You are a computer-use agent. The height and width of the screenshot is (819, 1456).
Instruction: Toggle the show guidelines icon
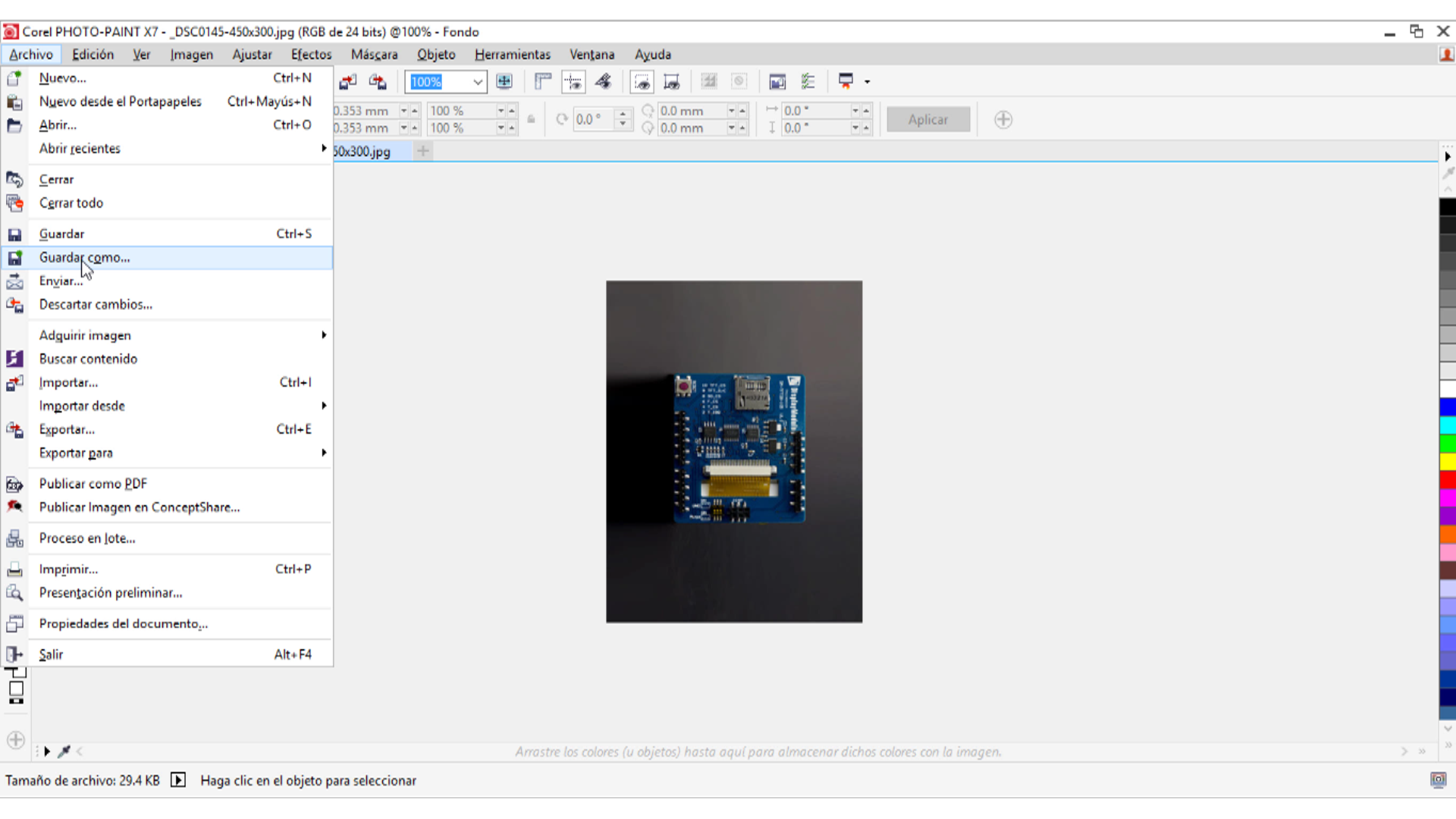(573, 82)
